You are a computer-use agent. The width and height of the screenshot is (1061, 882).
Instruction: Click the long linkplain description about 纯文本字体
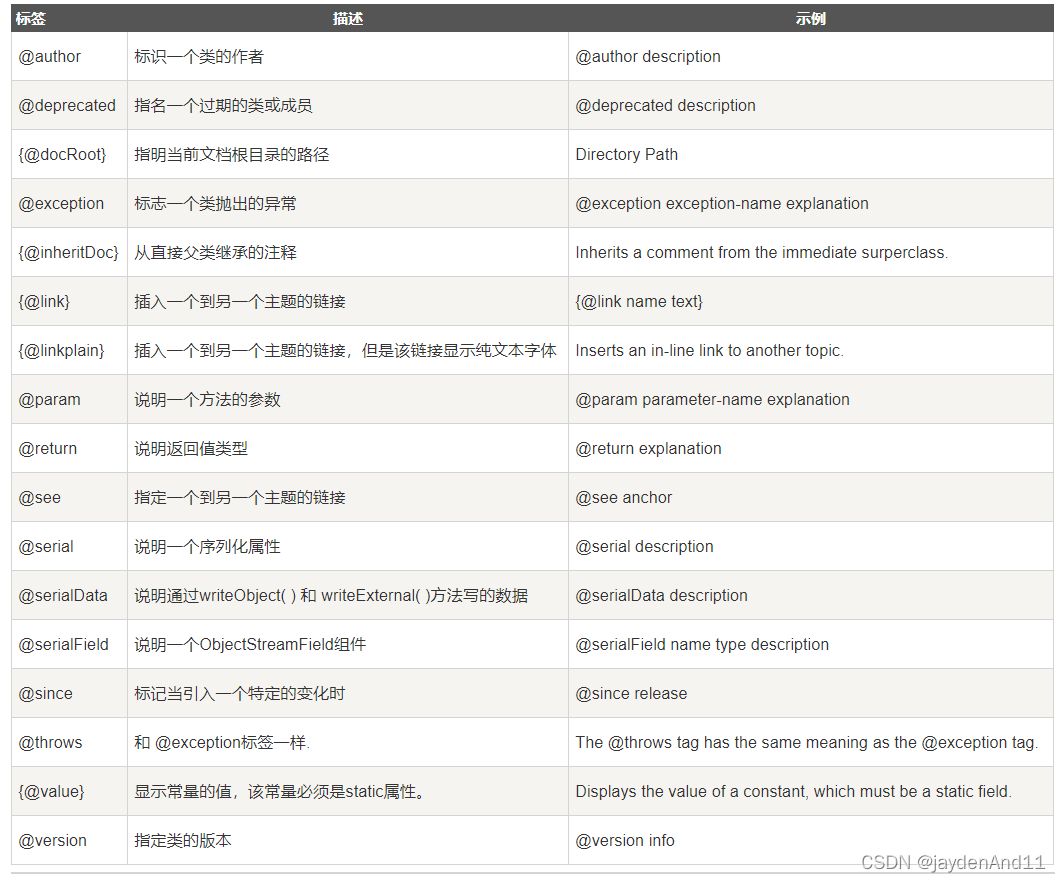(x=345, y=351)
